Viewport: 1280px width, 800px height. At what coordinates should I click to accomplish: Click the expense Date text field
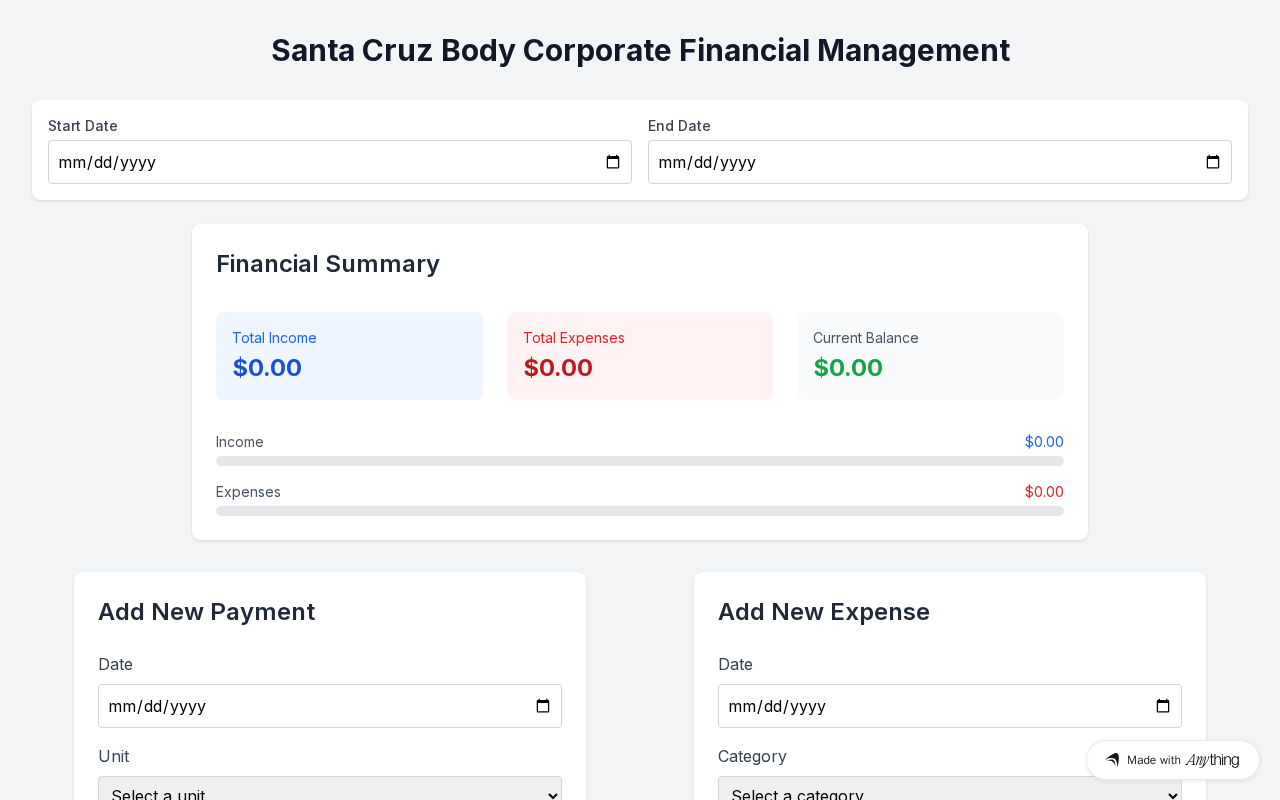click(930, 706)
